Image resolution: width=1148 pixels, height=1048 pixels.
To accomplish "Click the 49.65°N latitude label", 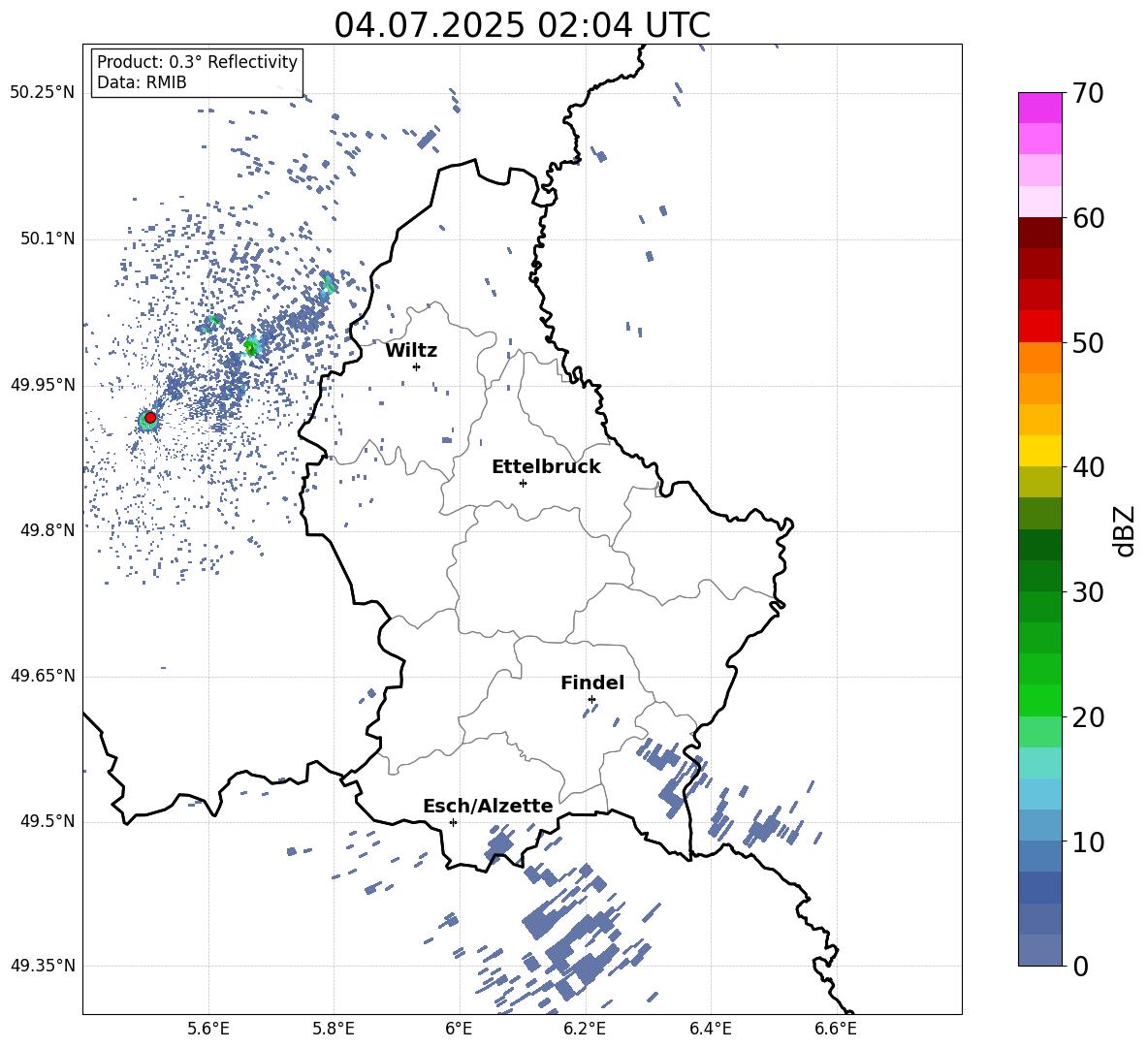I will [43, 676].
